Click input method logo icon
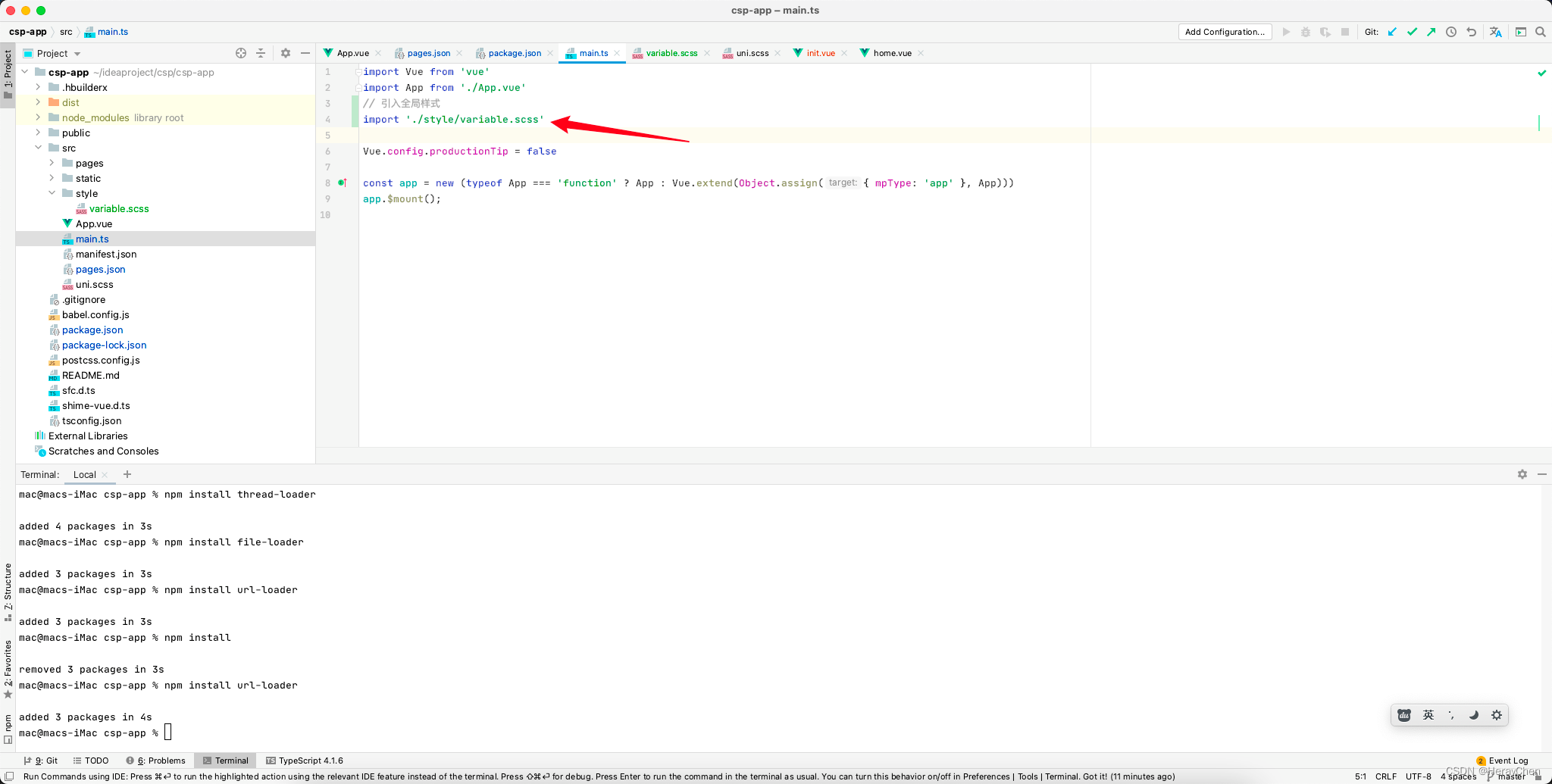 tap(1404, 715)
